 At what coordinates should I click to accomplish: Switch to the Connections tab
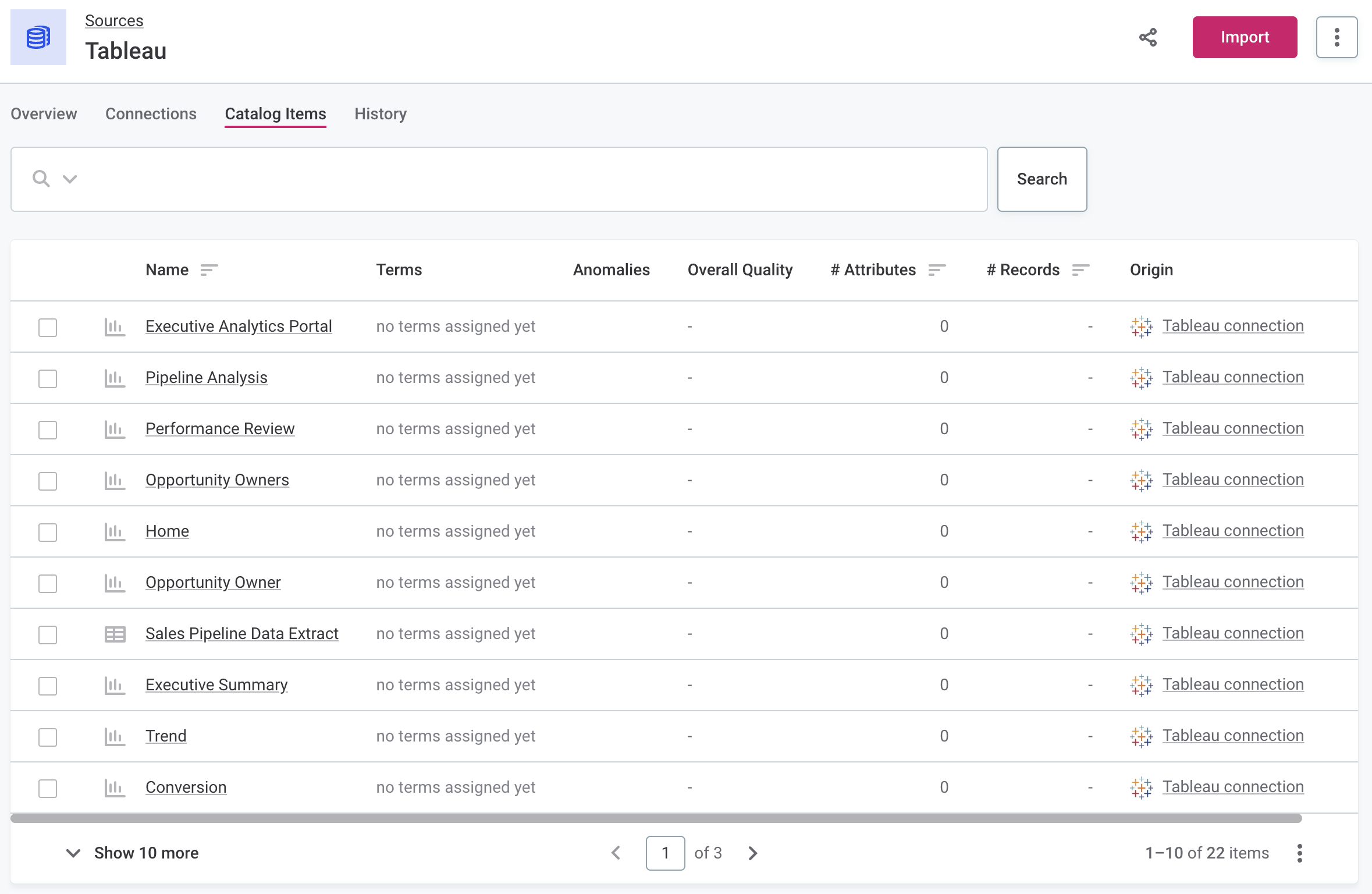pyautogui.click(x=151, y=114)
